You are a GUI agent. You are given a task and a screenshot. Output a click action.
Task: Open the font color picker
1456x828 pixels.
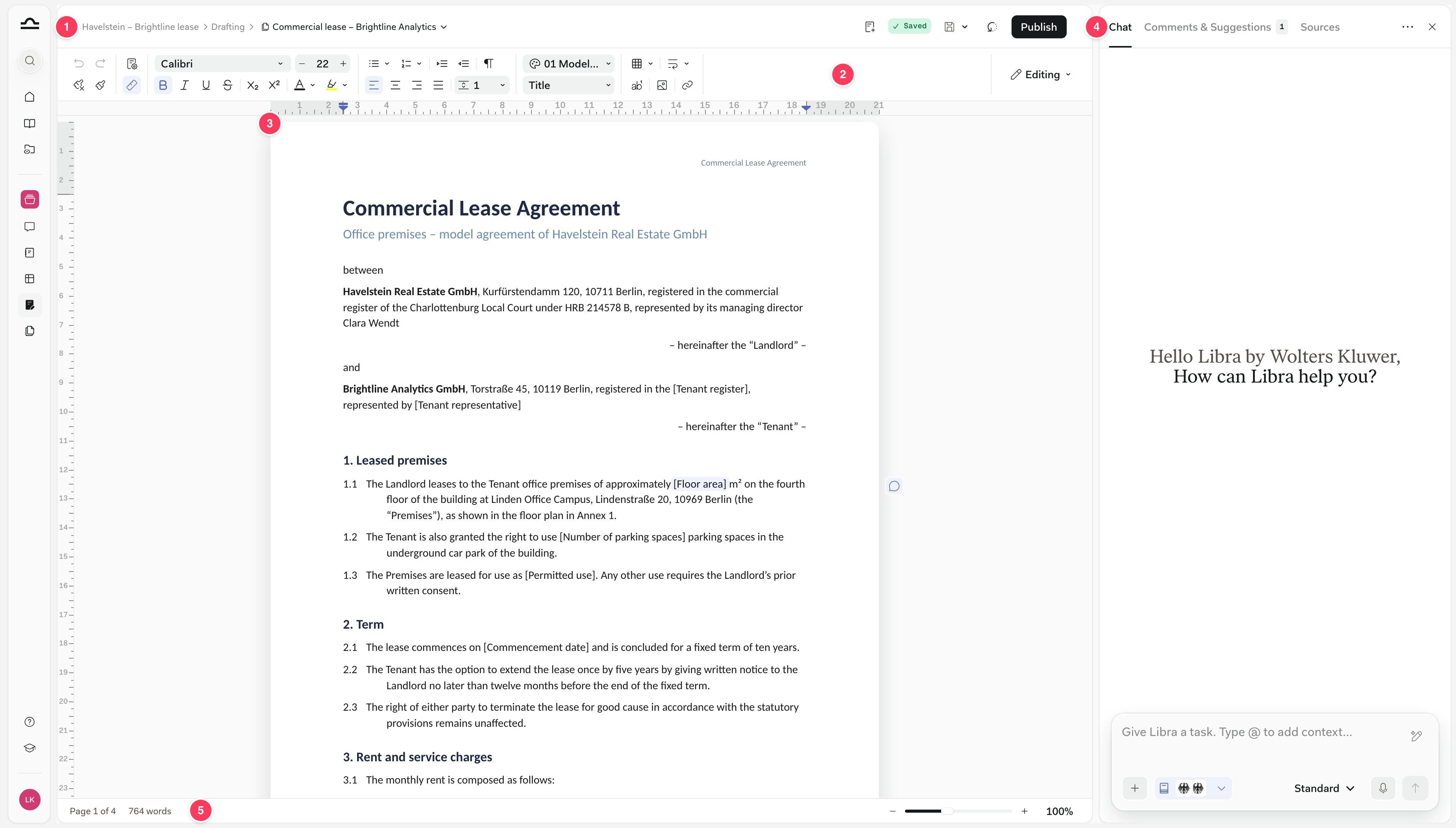(304, 85)
